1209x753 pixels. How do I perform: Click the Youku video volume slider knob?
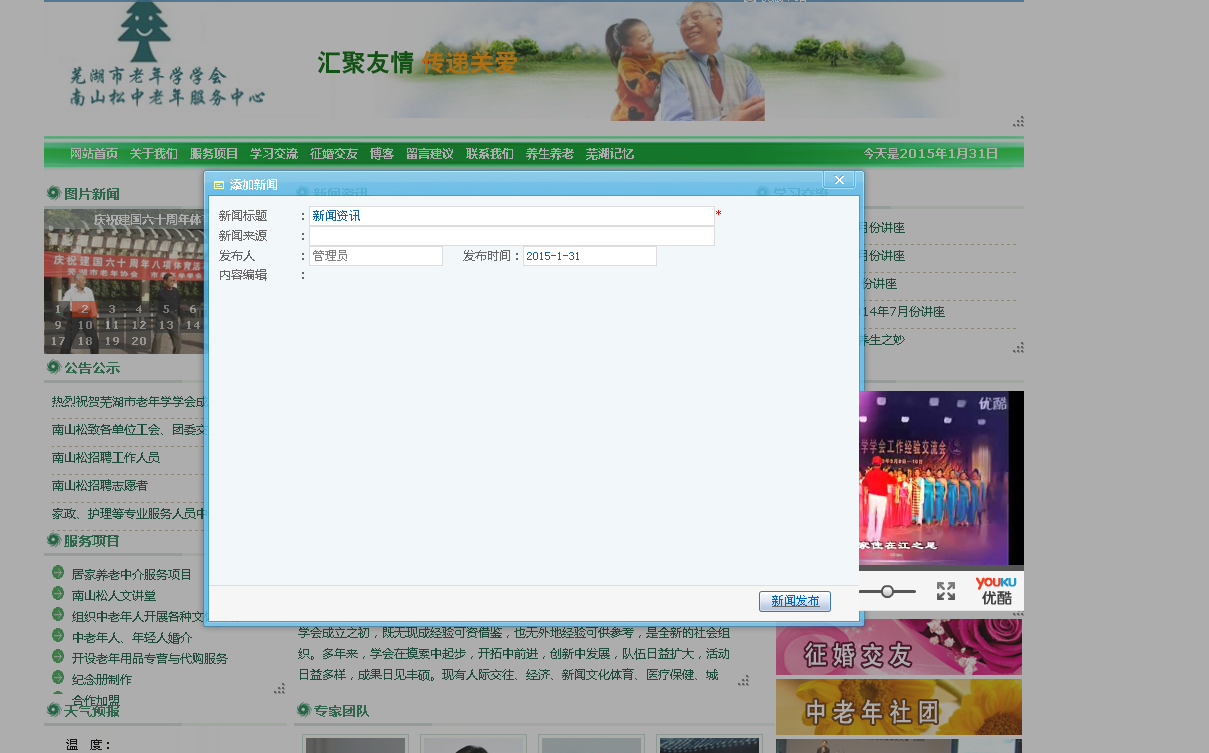point(887,591)
